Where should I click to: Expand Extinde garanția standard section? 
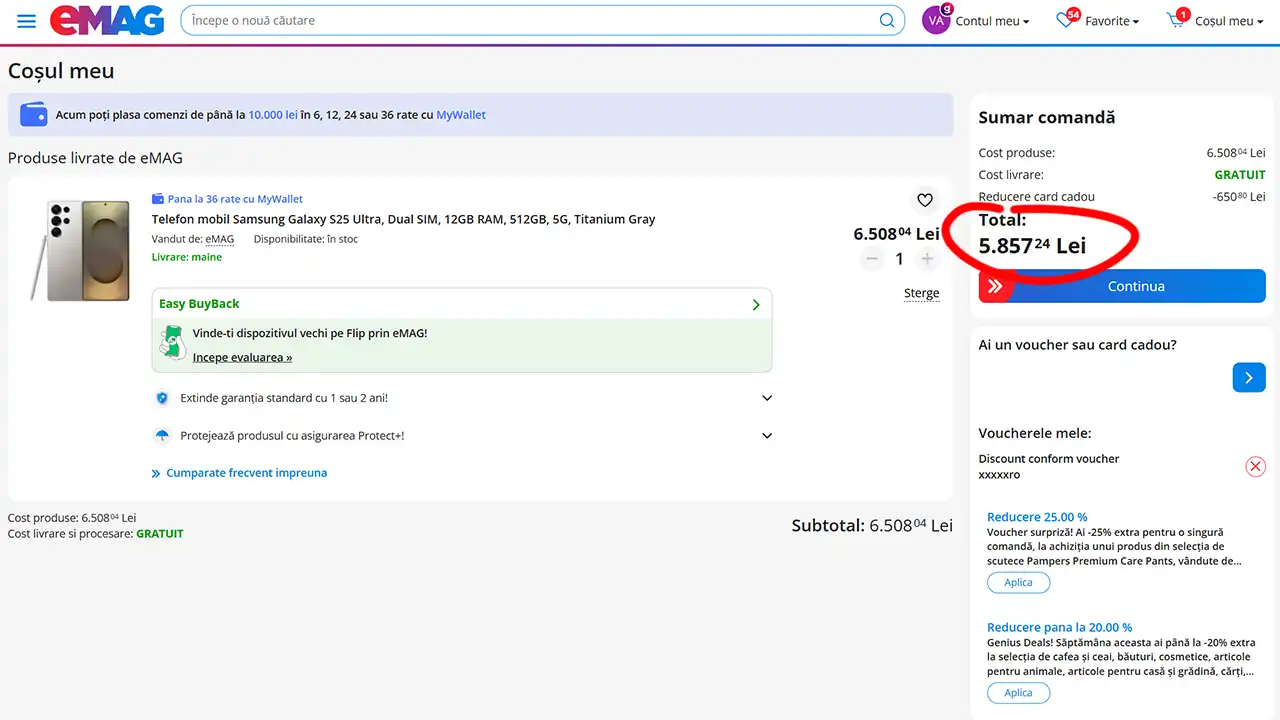click(767, 398)
